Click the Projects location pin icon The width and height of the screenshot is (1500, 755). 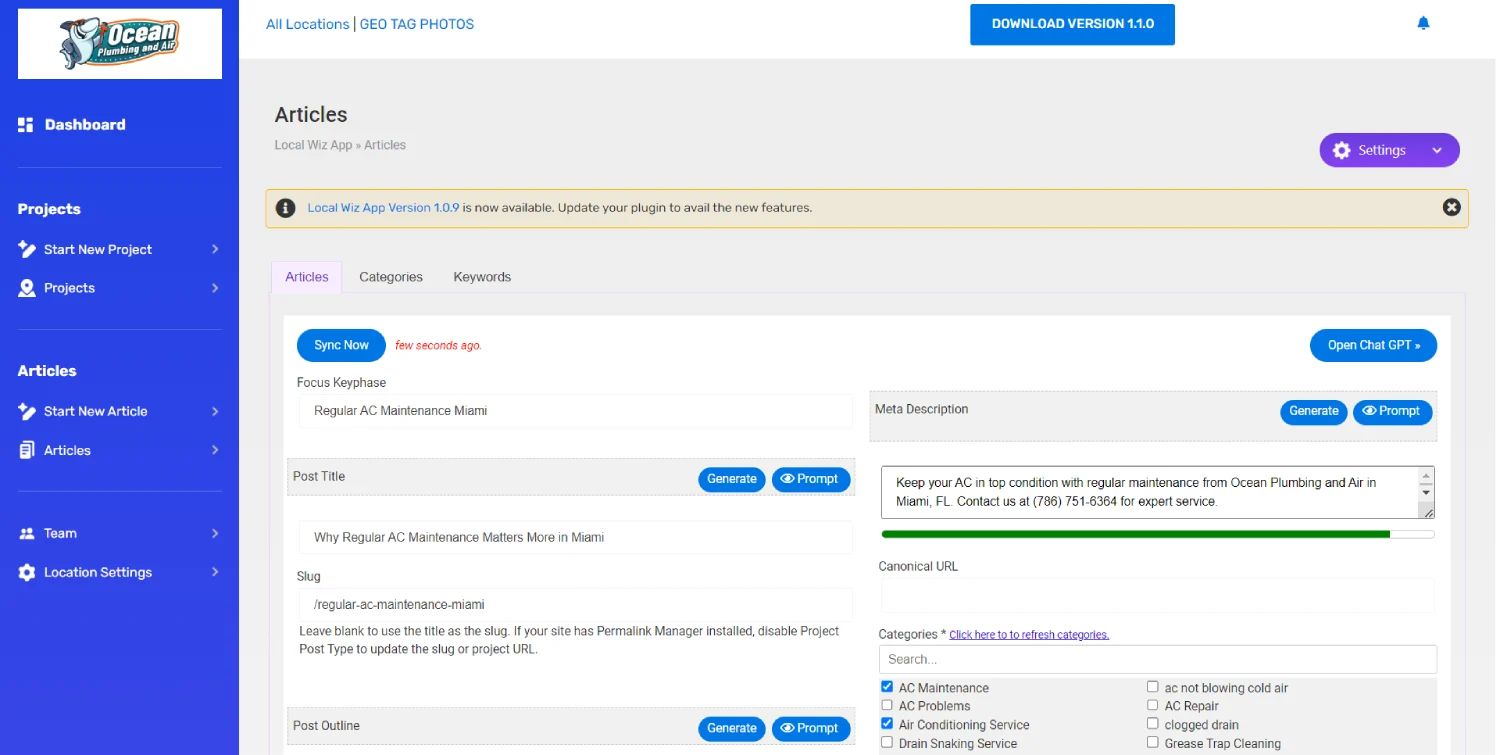[27, 288]
